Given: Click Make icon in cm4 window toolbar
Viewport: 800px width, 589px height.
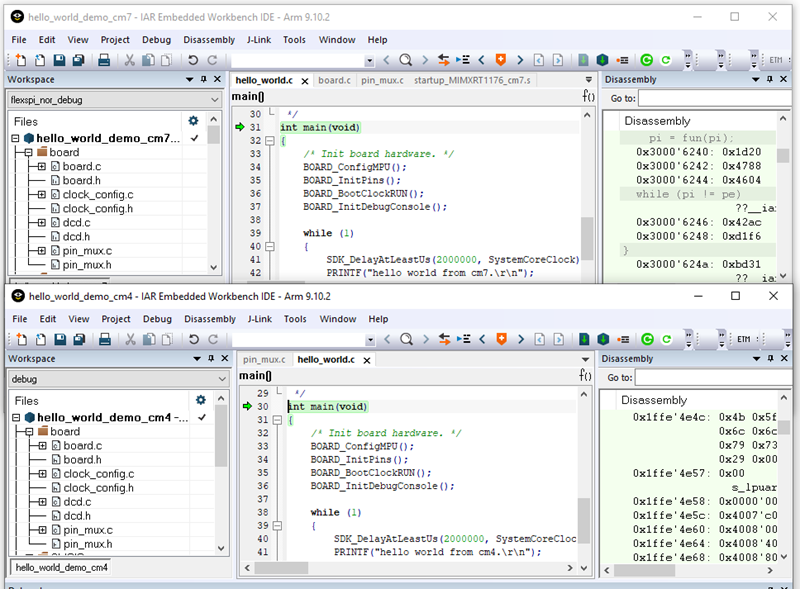Looking at the screenshot, I should [604, 339].
